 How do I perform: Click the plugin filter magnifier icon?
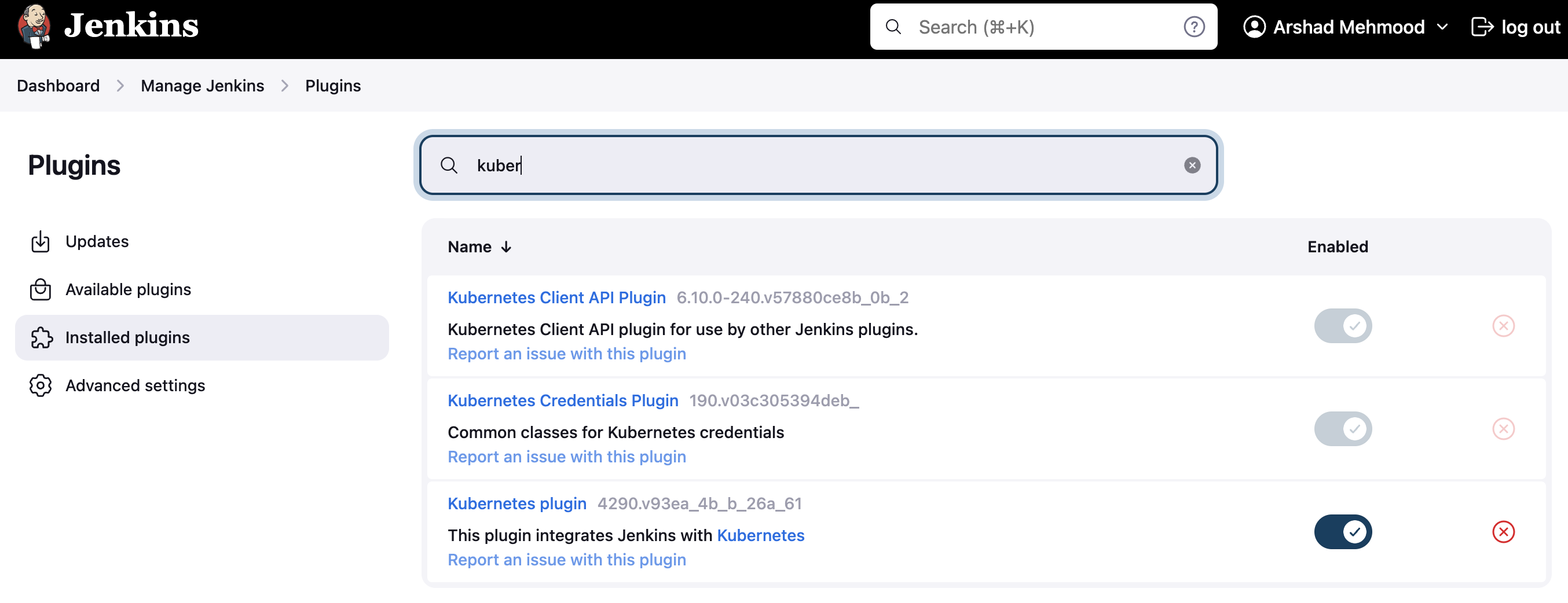coord(449,165)
